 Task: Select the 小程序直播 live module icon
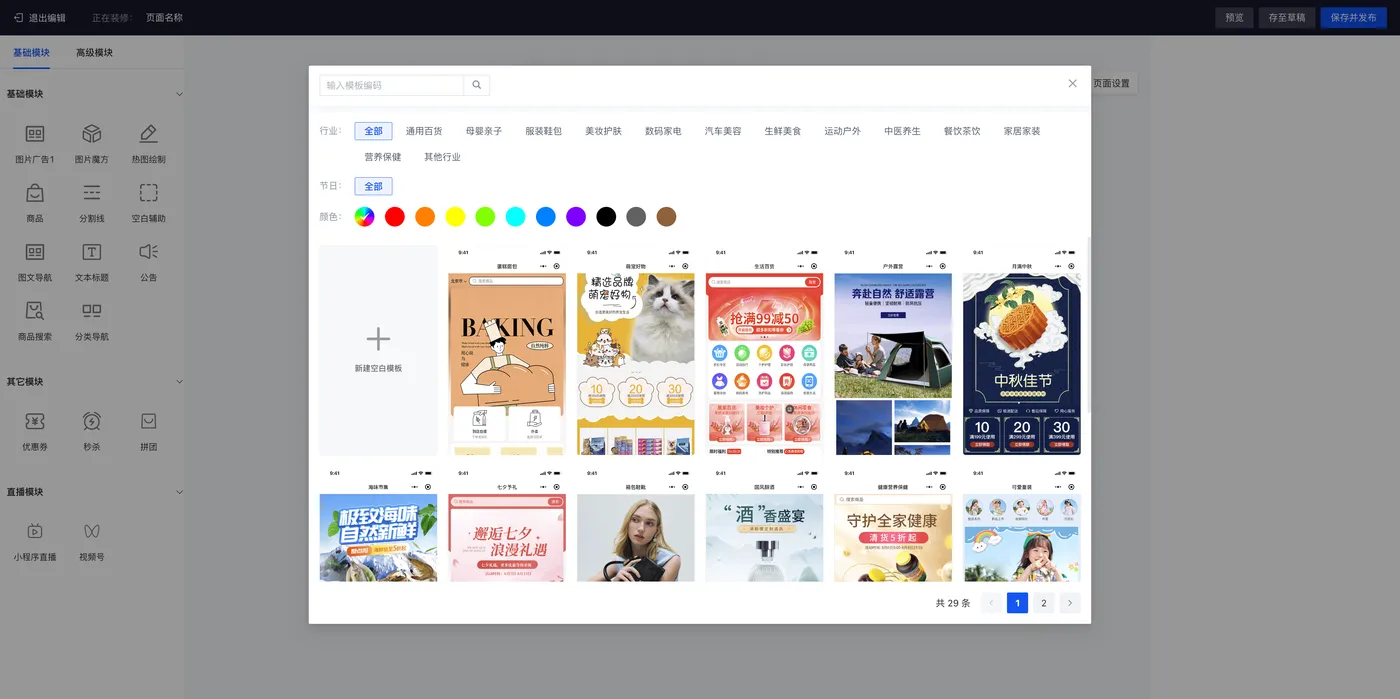35,531
